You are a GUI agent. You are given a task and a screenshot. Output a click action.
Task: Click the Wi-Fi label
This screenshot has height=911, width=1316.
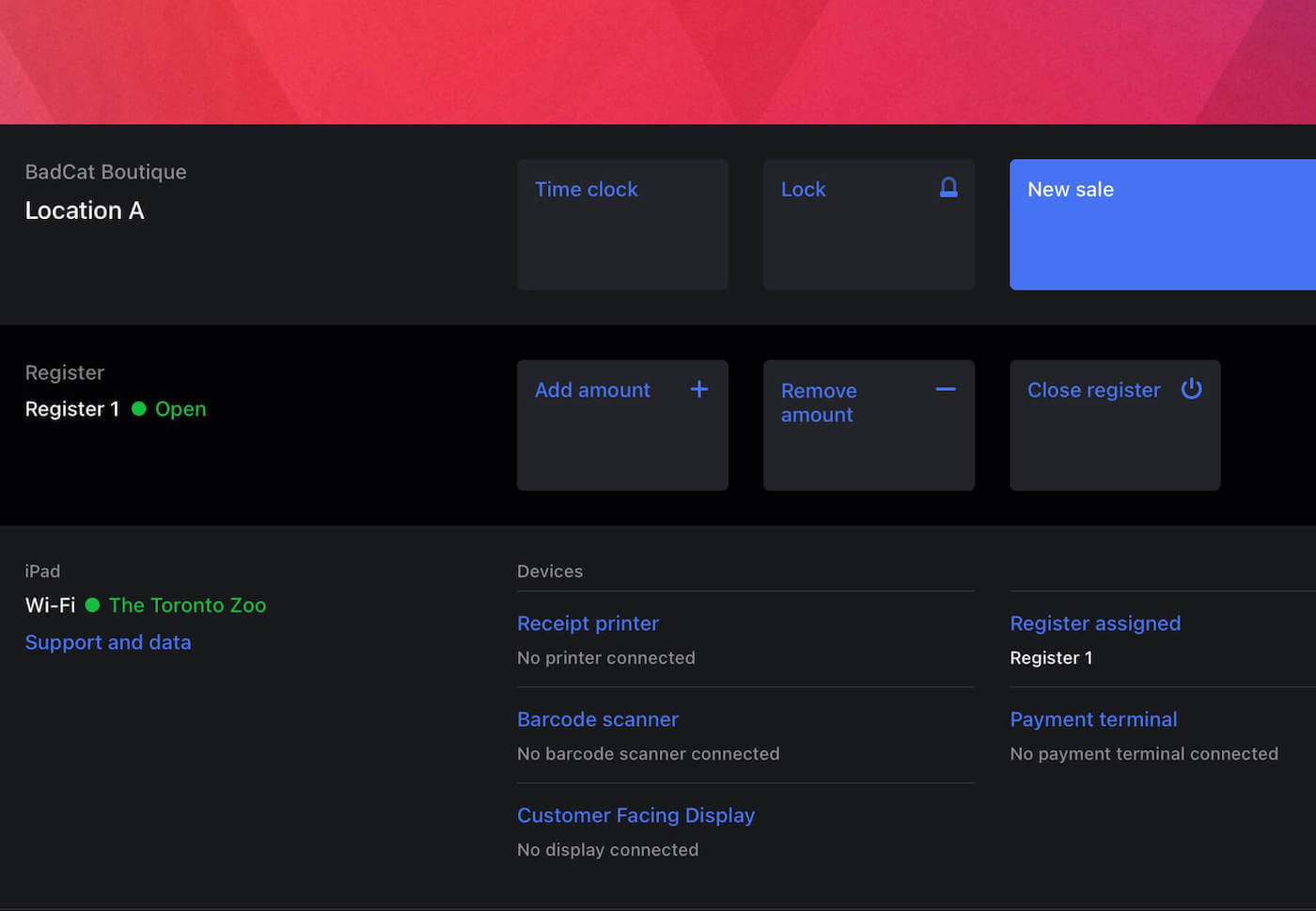point(51,605)
